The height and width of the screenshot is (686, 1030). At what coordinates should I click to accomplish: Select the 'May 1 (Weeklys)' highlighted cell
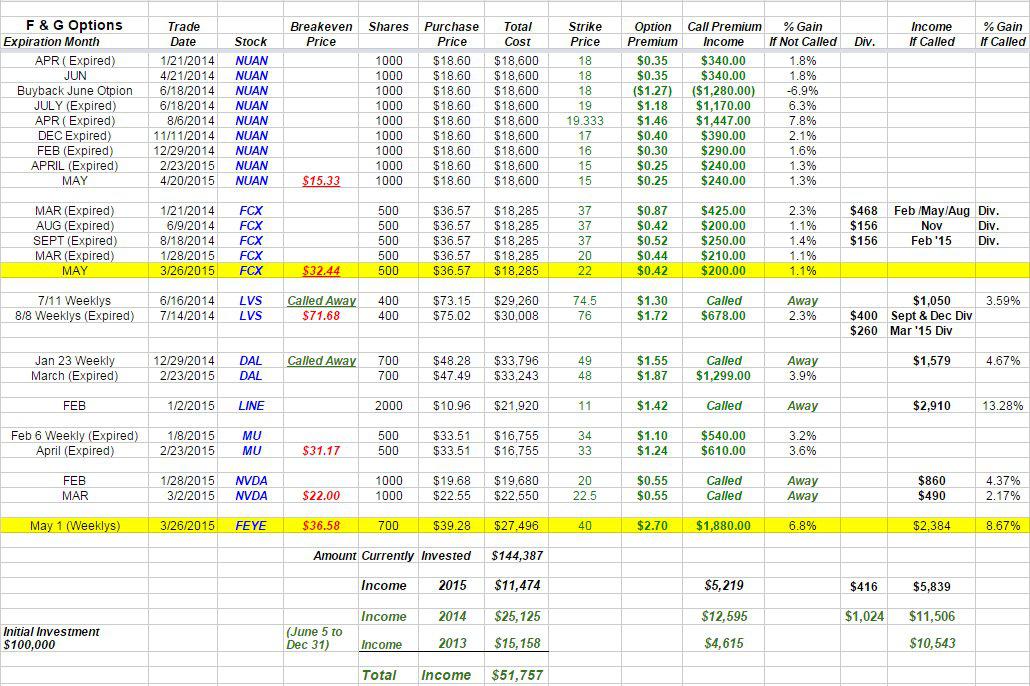pyautogui.click(x=75, y=526)
